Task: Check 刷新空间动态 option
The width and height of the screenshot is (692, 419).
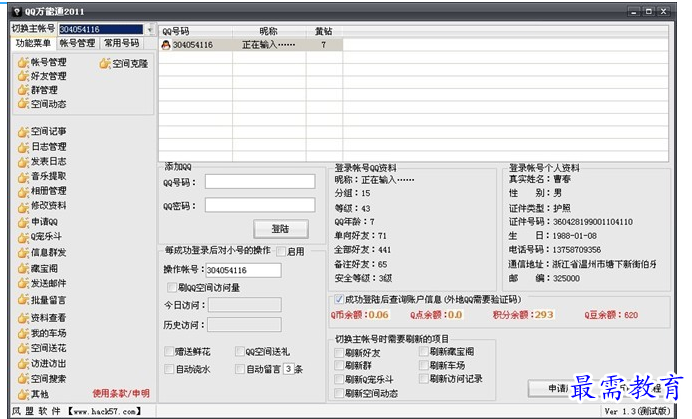Action: point(338,393)
